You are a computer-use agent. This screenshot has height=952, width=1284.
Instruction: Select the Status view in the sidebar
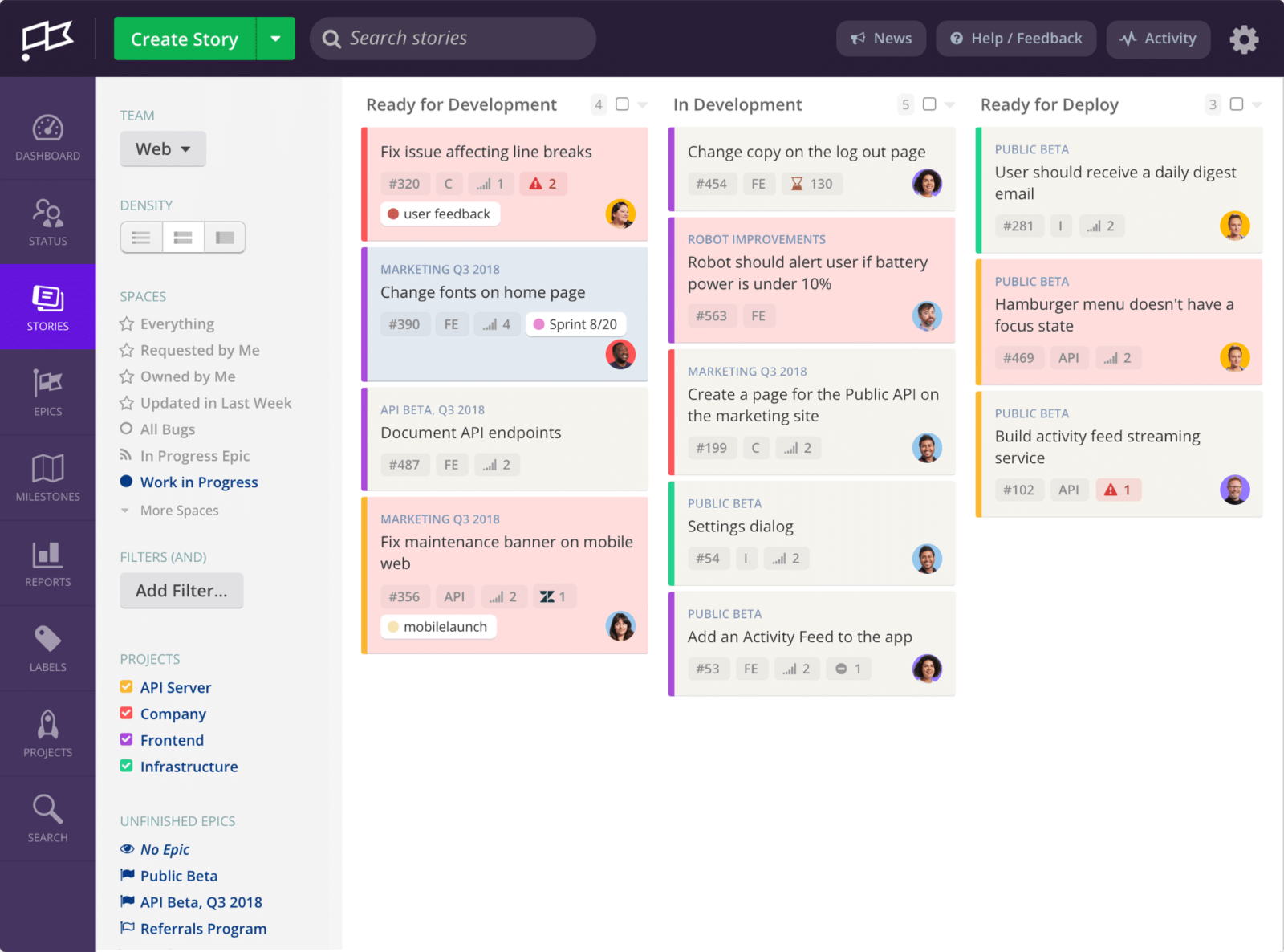[x=47, y=222]
